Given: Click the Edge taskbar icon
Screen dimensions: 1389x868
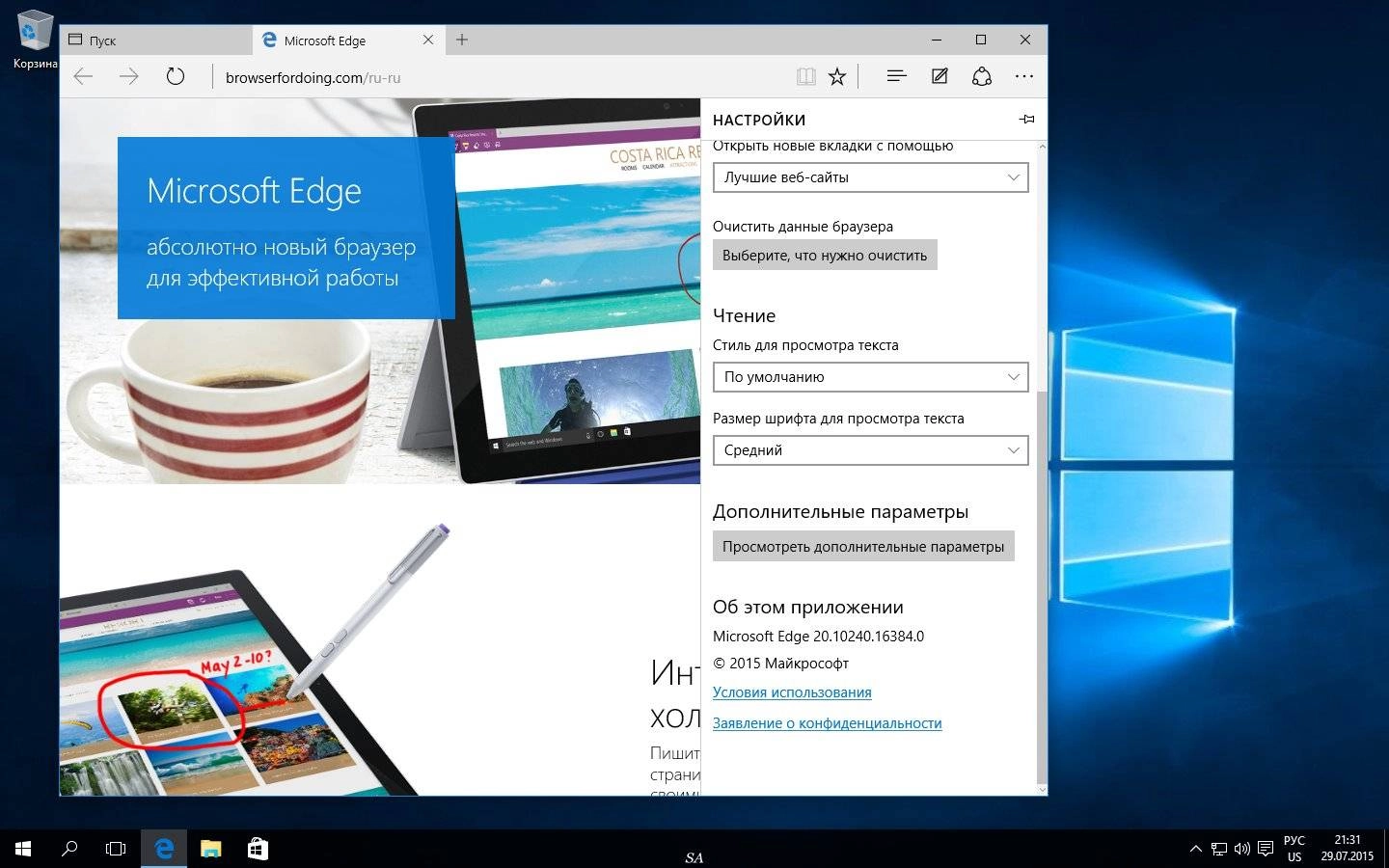Looking at the screenshot, I should pyautogui.click(x=164, y=849).
